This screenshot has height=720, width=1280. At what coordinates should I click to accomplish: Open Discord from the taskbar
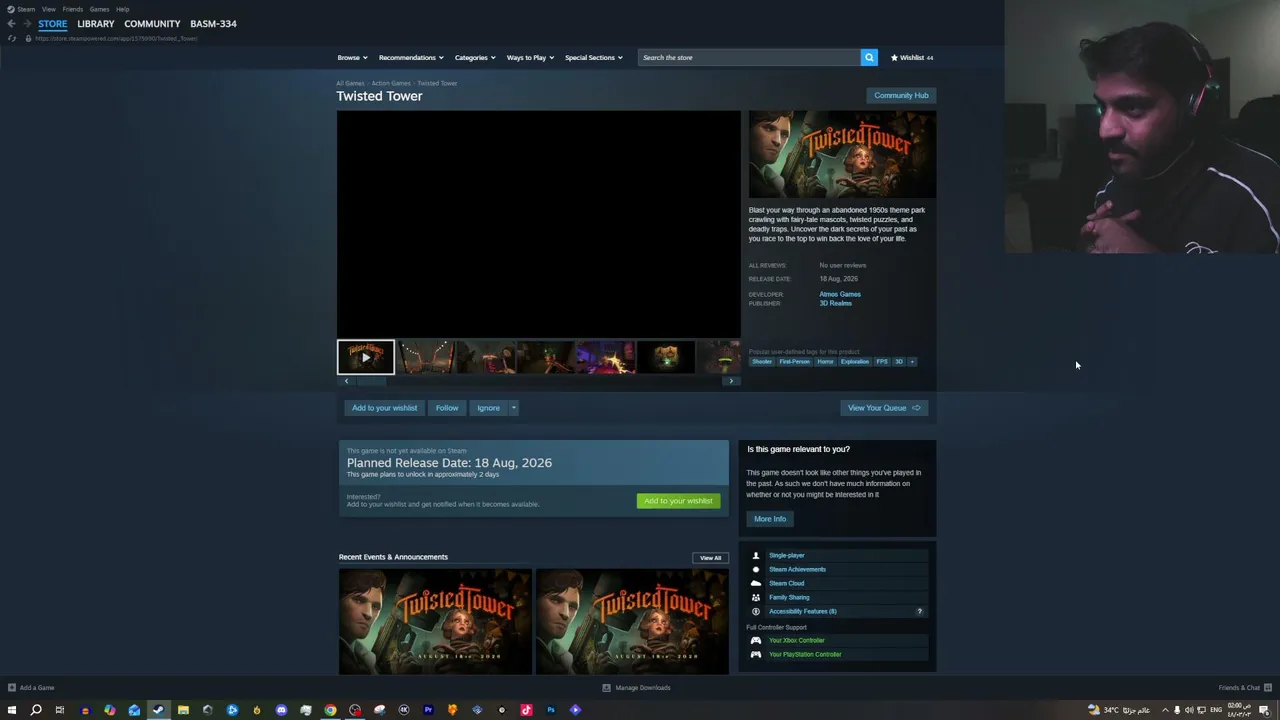click(x=281, y=710)
